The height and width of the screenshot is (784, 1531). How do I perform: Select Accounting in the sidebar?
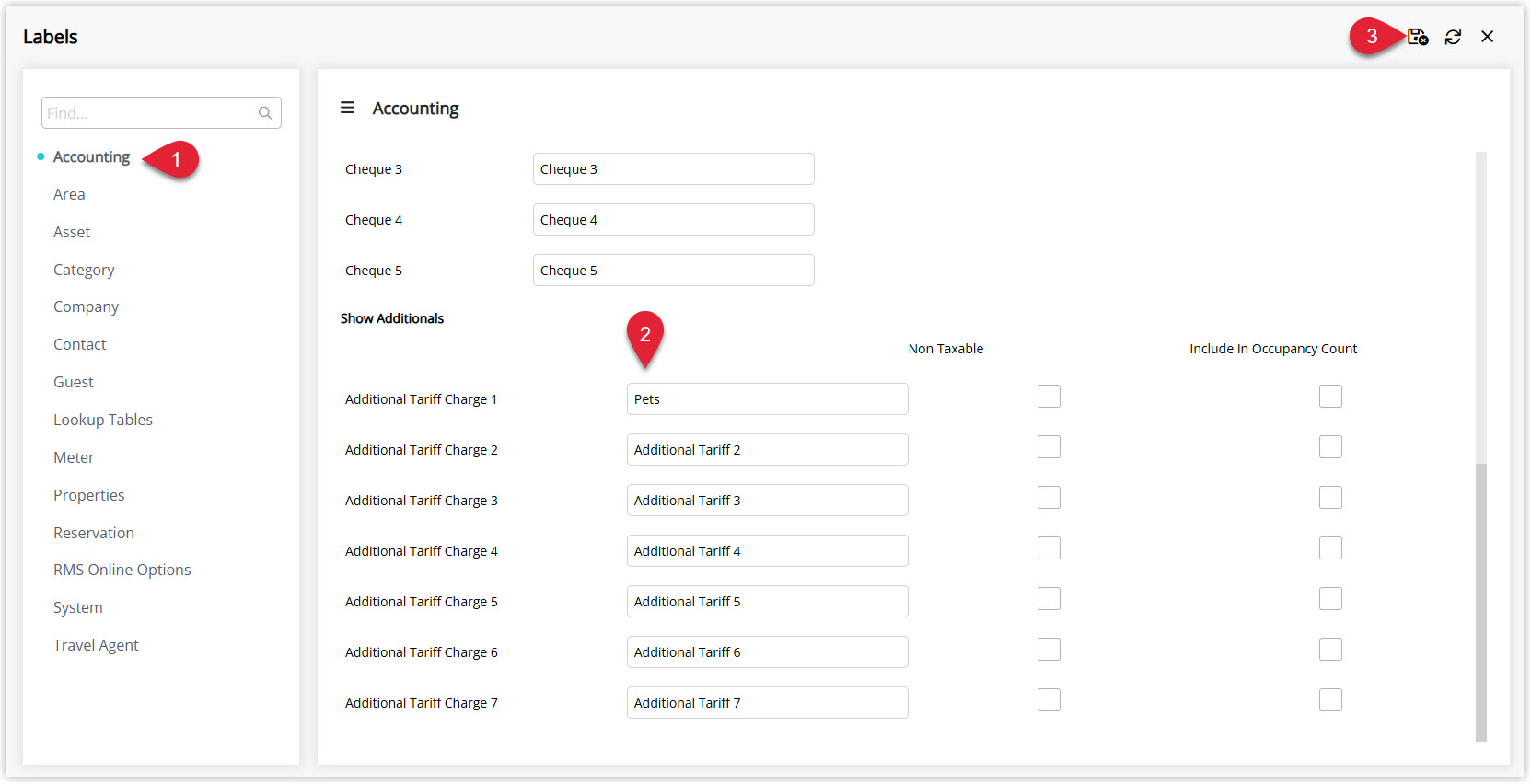tap(91, 157)
